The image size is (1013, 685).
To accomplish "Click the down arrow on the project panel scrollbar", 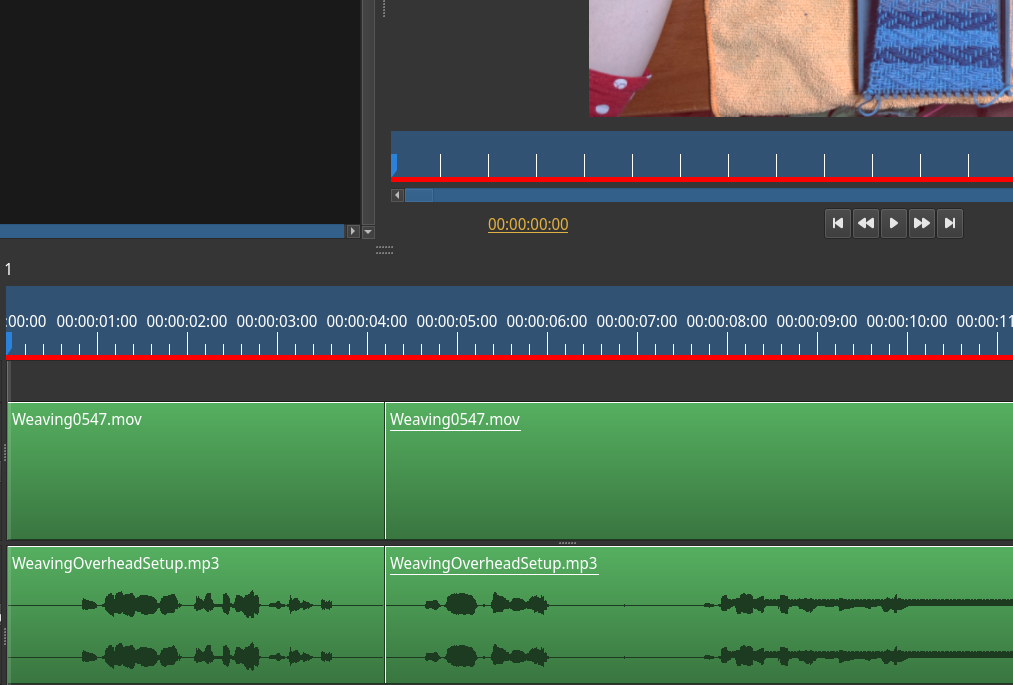I will point(367,231).
